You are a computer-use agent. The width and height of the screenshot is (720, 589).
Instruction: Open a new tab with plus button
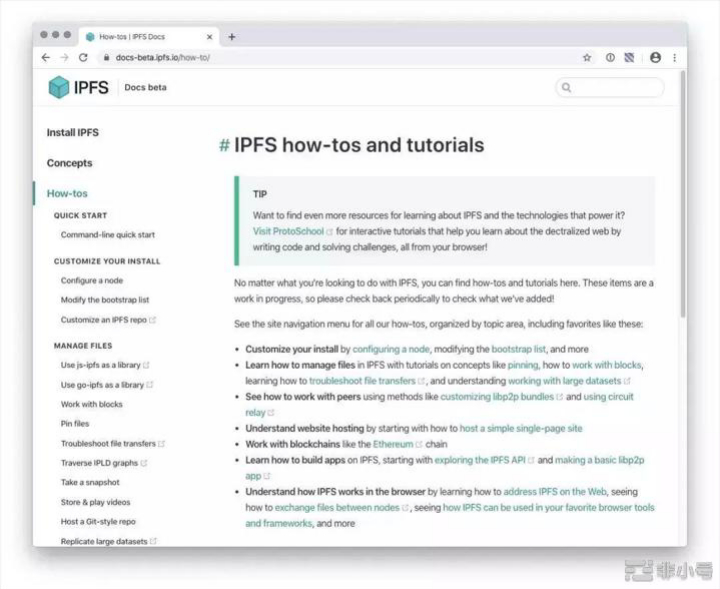coord(232,37)
